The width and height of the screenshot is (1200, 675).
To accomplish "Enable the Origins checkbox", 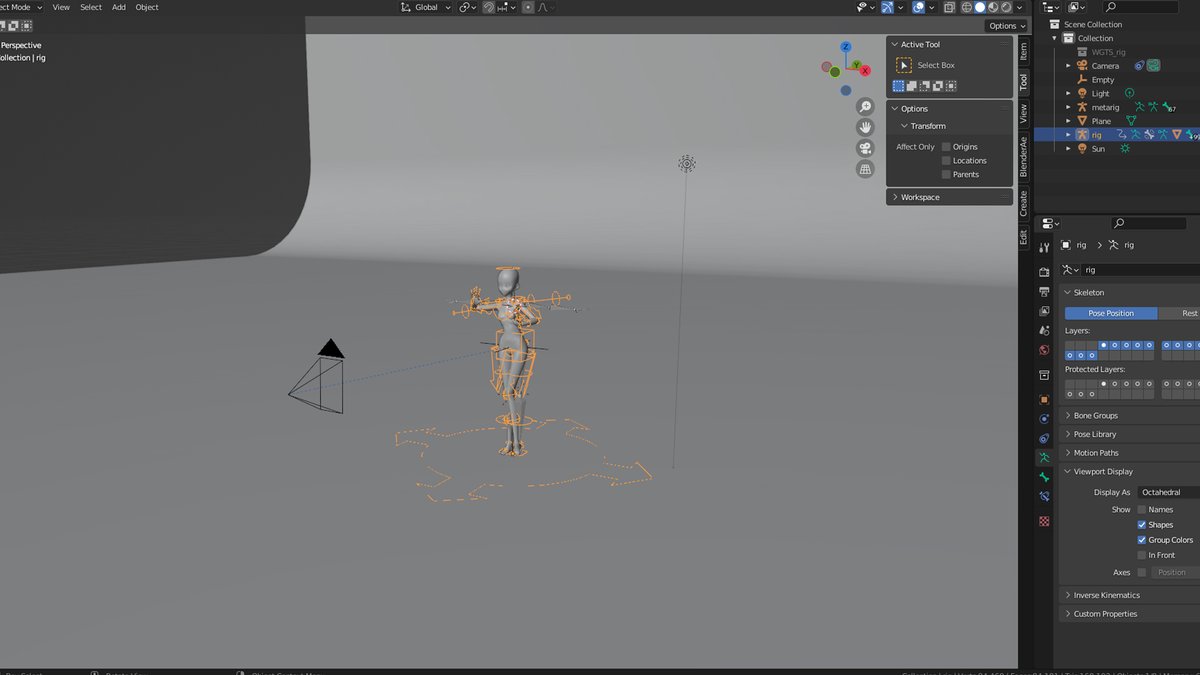I will [946, 147].
